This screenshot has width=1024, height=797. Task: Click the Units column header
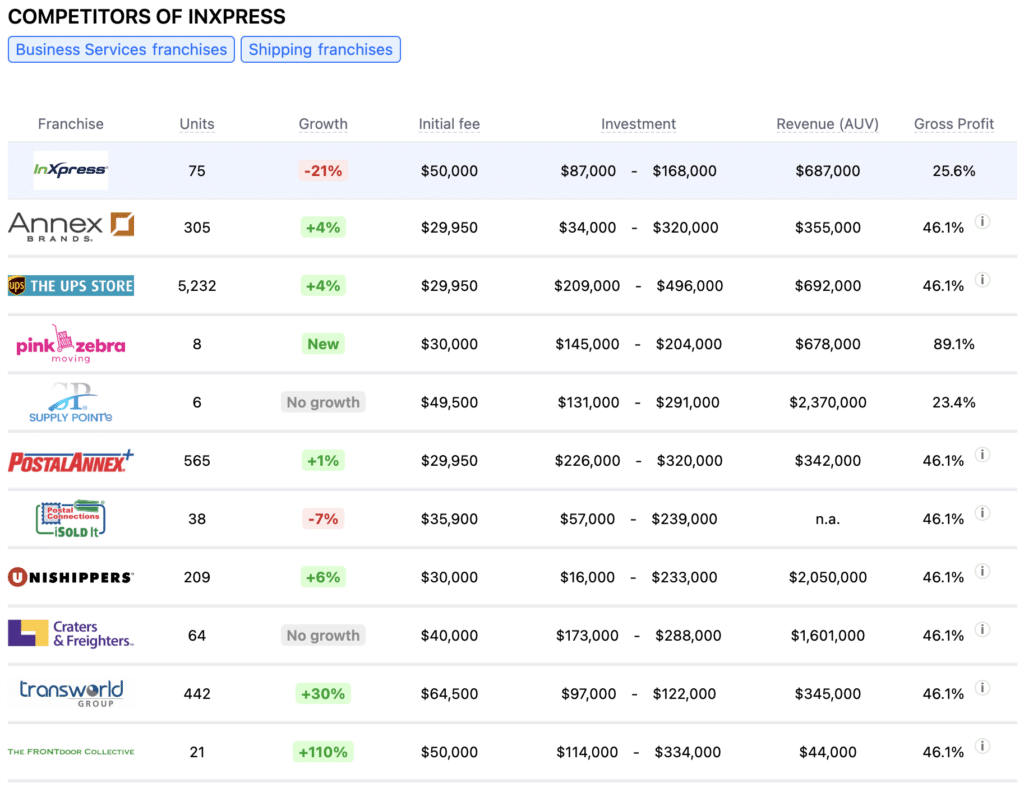(197, 124)
